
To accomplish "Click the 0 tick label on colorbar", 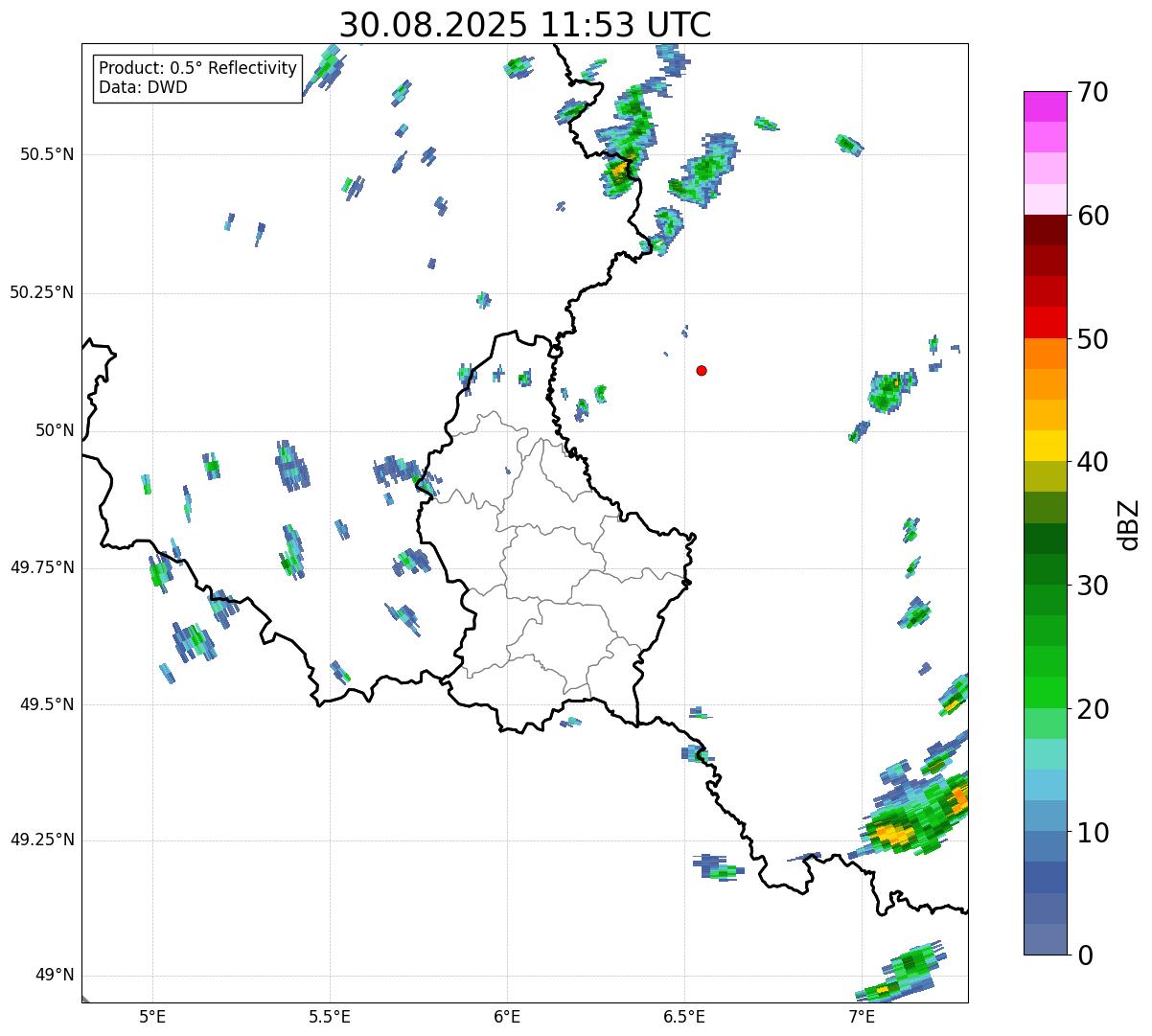I will 1085,955.
